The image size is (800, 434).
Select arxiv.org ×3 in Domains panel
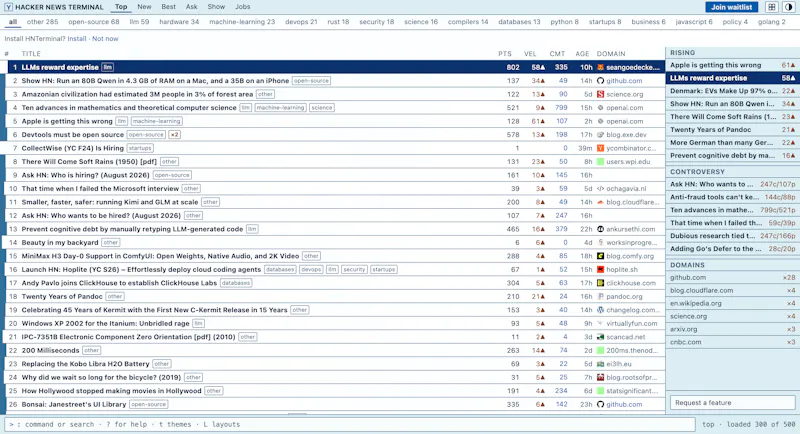pyautogui.click(x=732, y=329)
